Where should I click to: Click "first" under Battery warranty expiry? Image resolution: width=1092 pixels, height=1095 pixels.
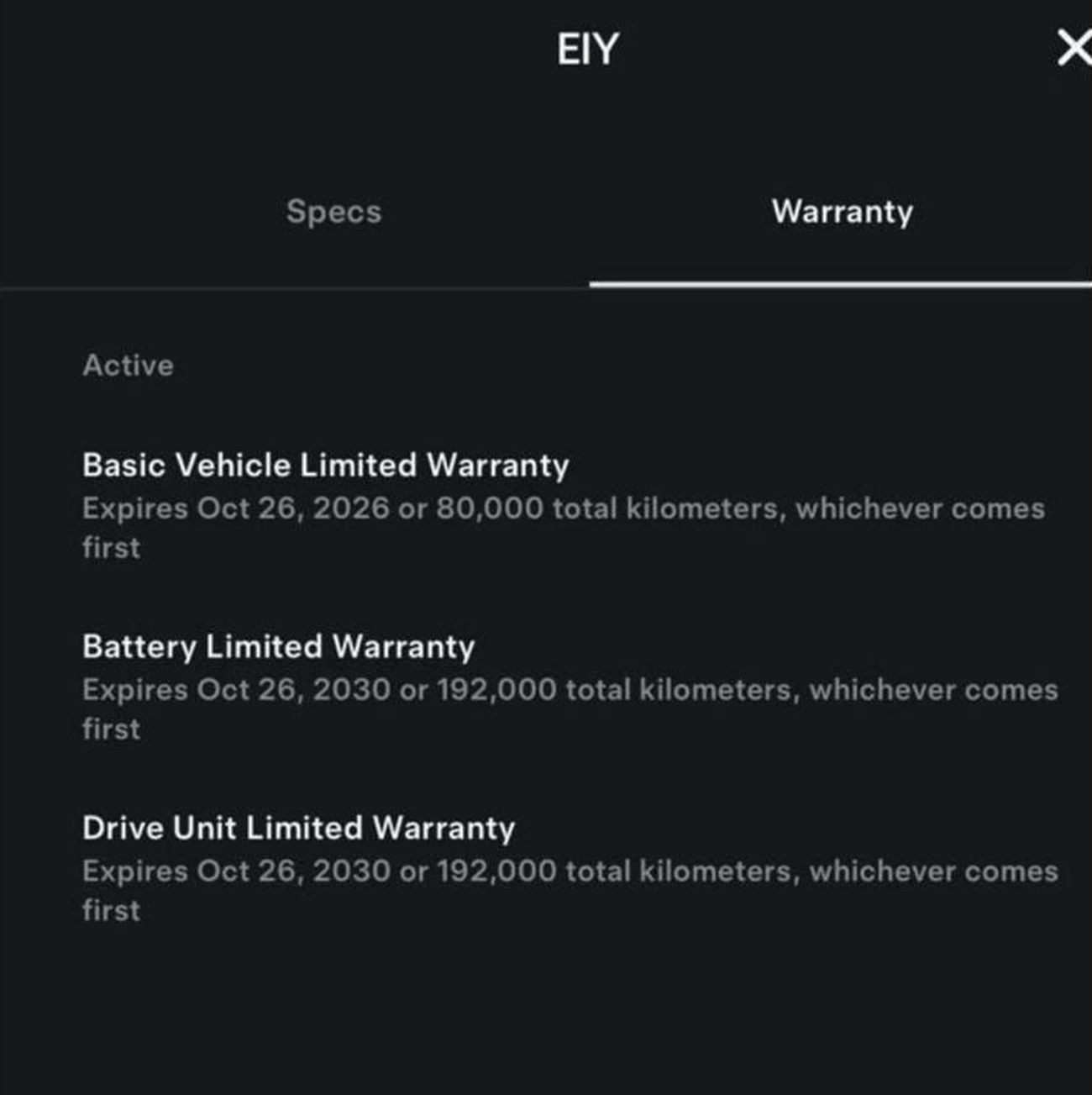click(x=111, y=729)
